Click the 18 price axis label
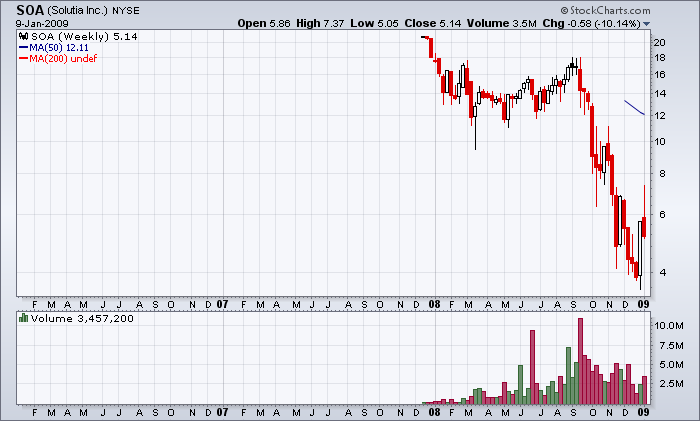This screenshot has height=421, width=700. (659, 58)
